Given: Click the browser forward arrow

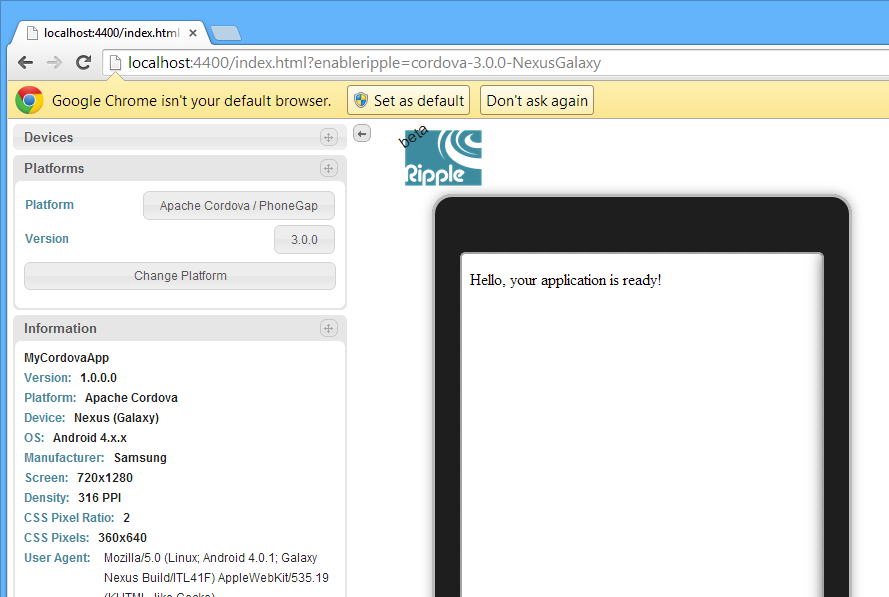Looking at the screenshot, I should [x=54, y=62].
